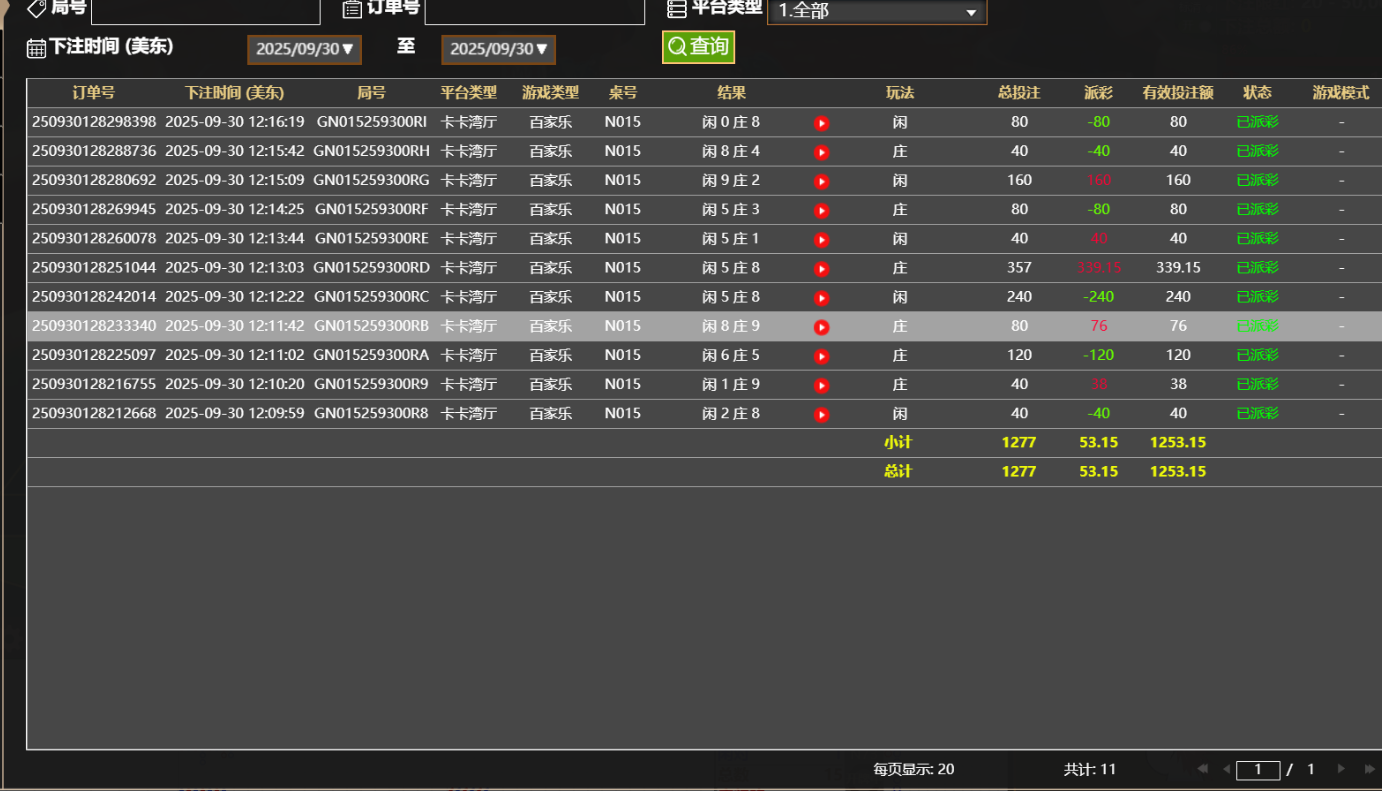Click replay icon for round GN015259300RD
Viewport: 1382px width, 791px height.
point(821,269)
